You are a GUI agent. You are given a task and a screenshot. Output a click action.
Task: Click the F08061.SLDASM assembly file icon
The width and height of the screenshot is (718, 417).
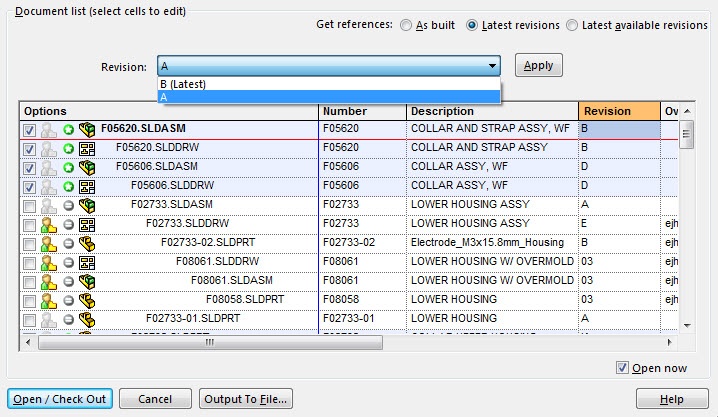coord(86,281)
